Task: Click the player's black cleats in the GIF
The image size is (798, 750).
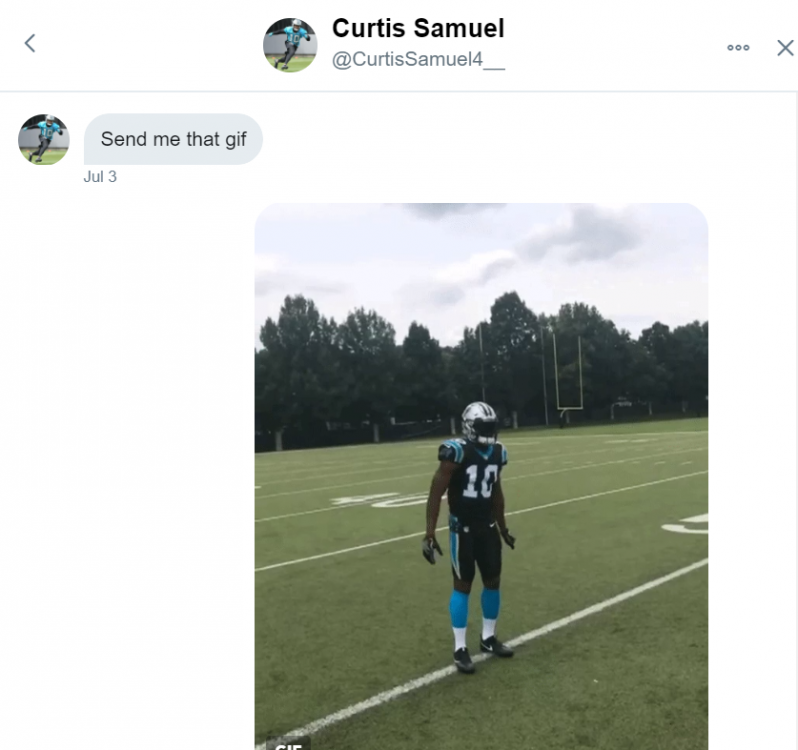Action: [x=481, y=654]
